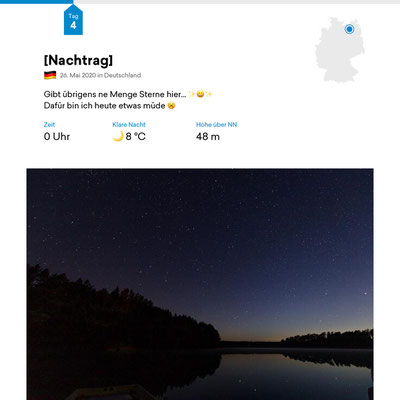Click the Höhe über NN label
Screen dimensions: 400x400
216,125
